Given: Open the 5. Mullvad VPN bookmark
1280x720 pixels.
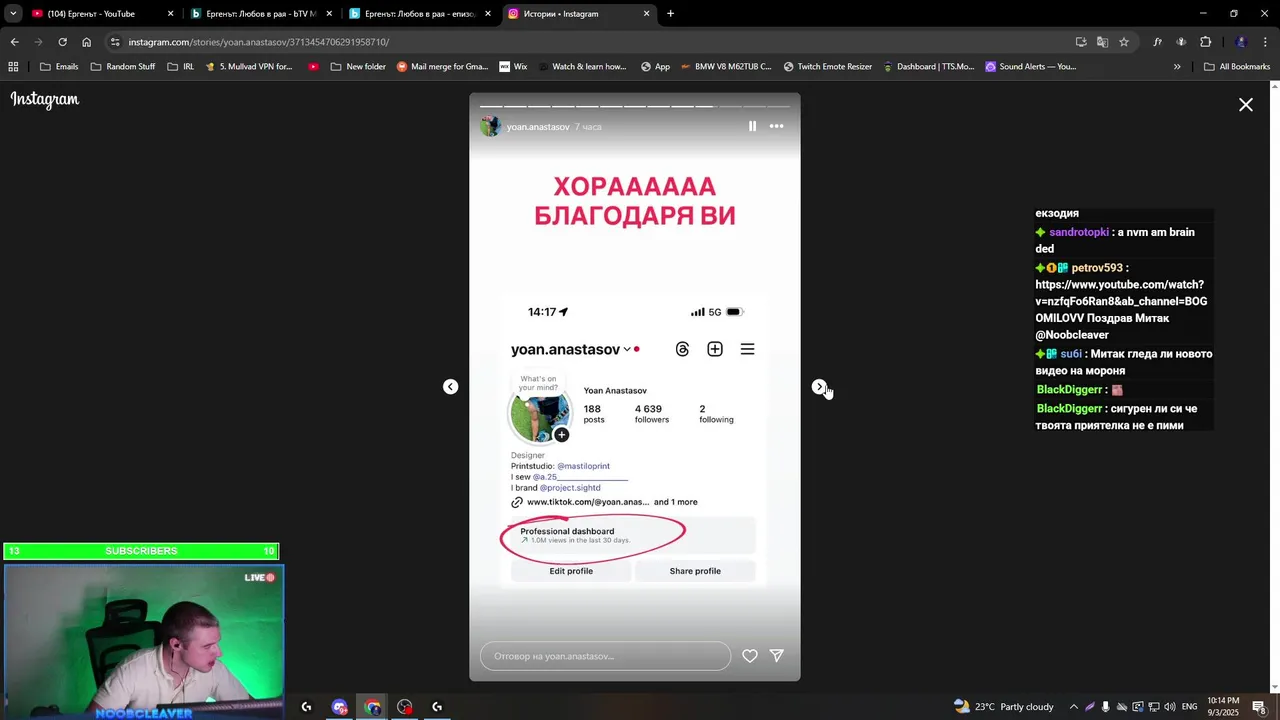Looking at the screenshot, I should tap(248, 67).
